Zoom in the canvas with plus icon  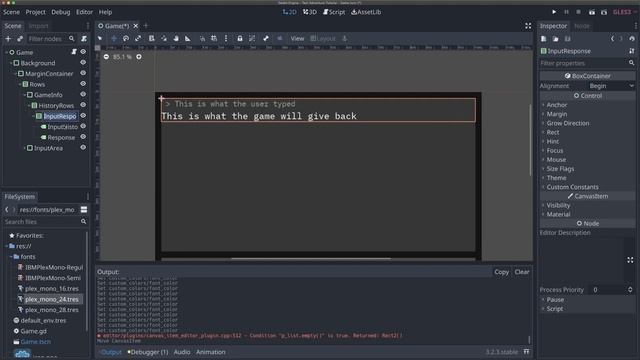[x=139, y=57]
